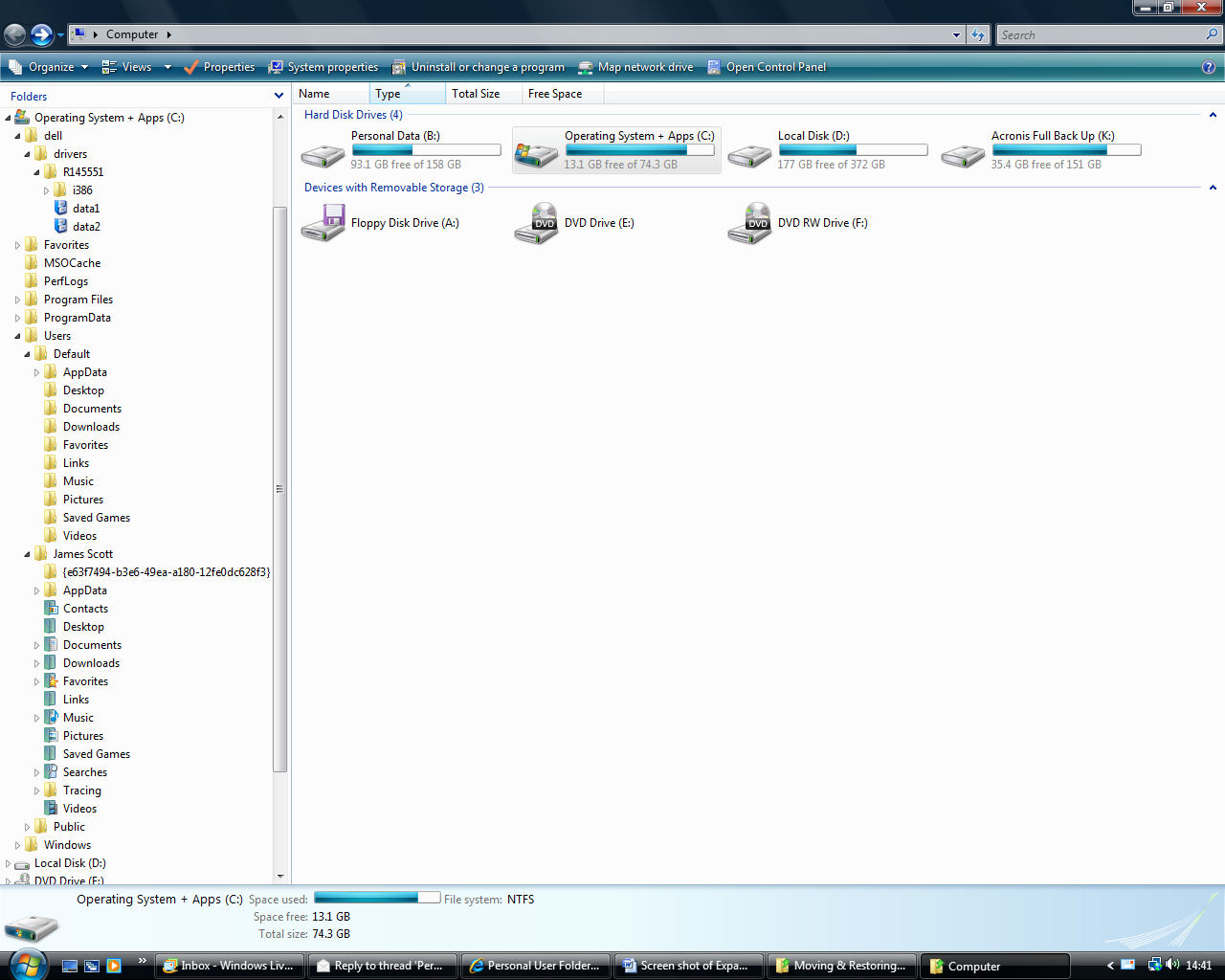Select MSOCache folder in tree

72,263
